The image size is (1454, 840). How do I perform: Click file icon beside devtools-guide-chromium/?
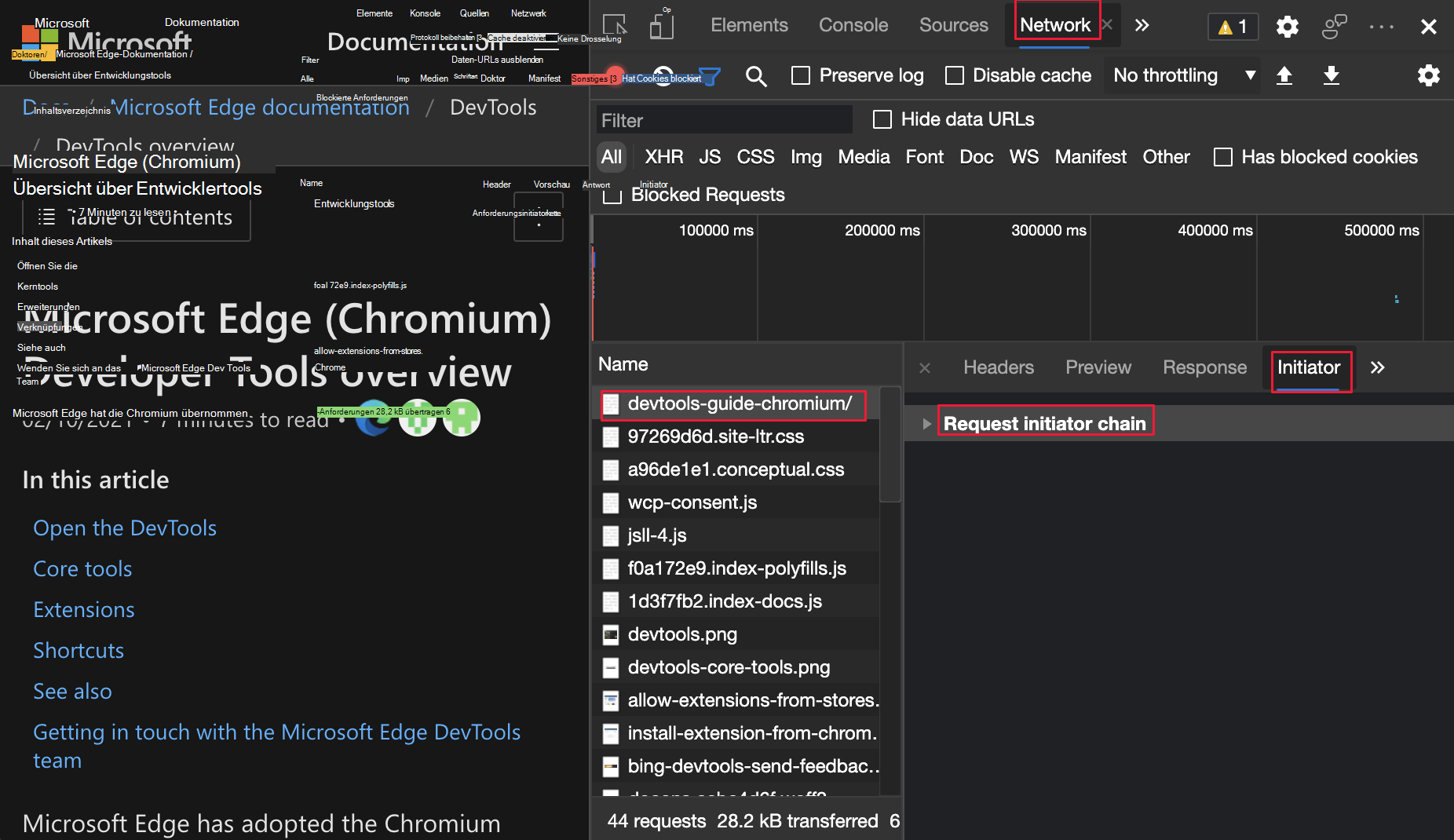point(610,404)
